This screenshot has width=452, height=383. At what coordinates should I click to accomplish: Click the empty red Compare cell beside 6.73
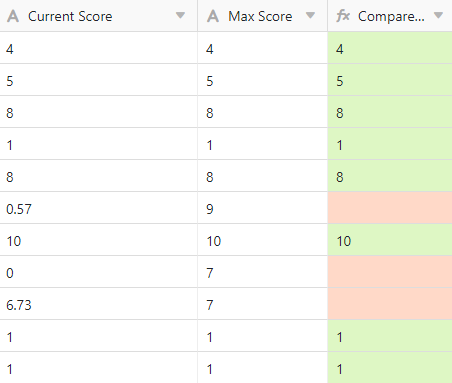pos(390,304)
